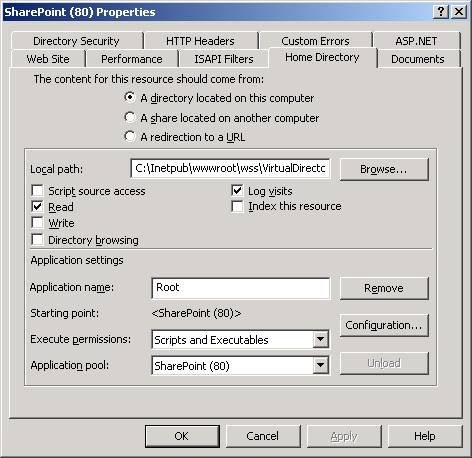Open the Documents tab

pos(418,59)
